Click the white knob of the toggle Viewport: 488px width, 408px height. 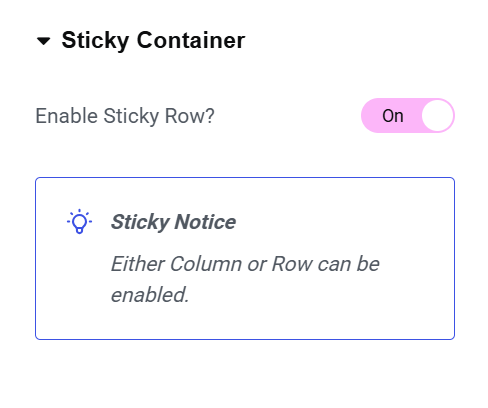438,116
